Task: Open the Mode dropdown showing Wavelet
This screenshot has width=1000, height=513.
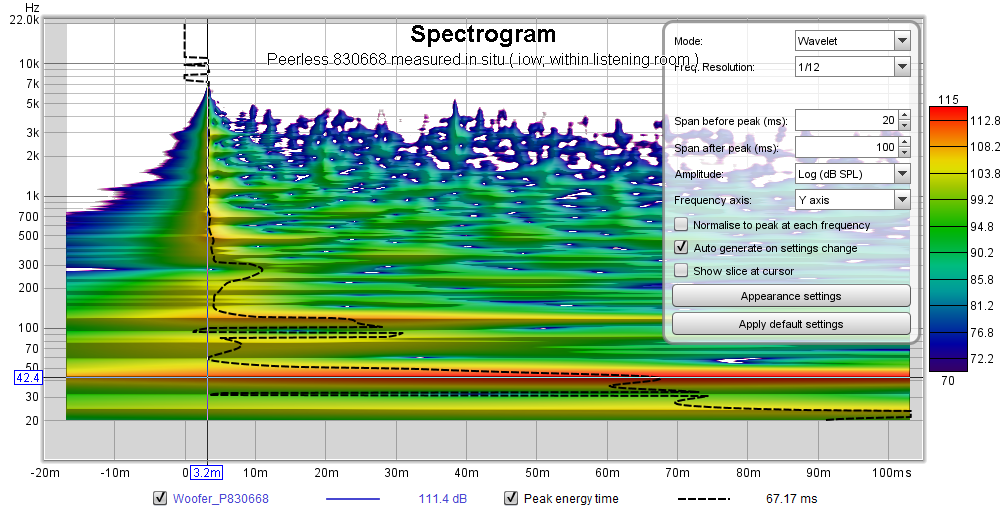Action: tap(852, 41)
